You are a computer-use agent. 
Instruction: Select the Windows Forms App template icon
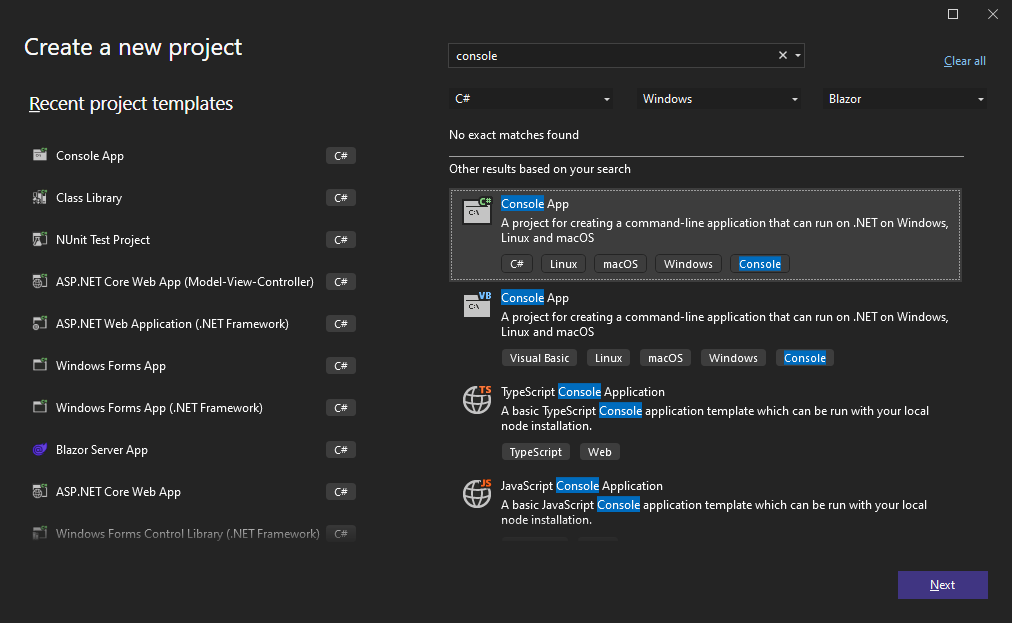[x=40, y=365]
